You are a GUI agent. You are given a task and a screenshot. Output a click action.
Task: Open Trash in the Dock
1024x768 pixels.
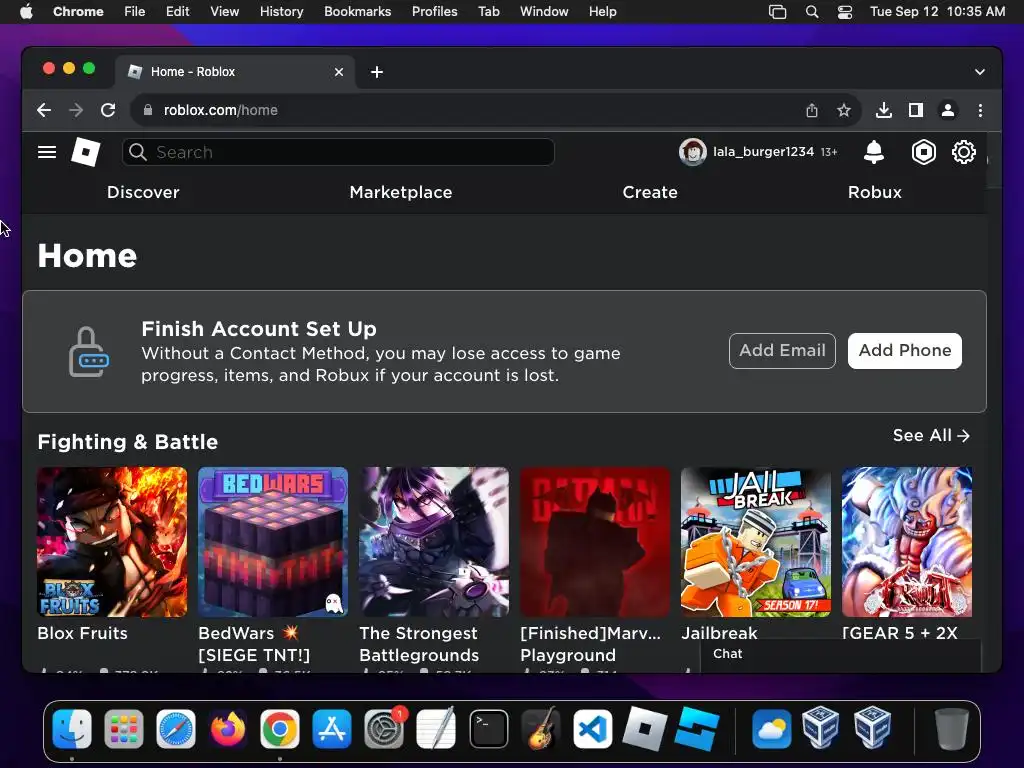(952, 728)
